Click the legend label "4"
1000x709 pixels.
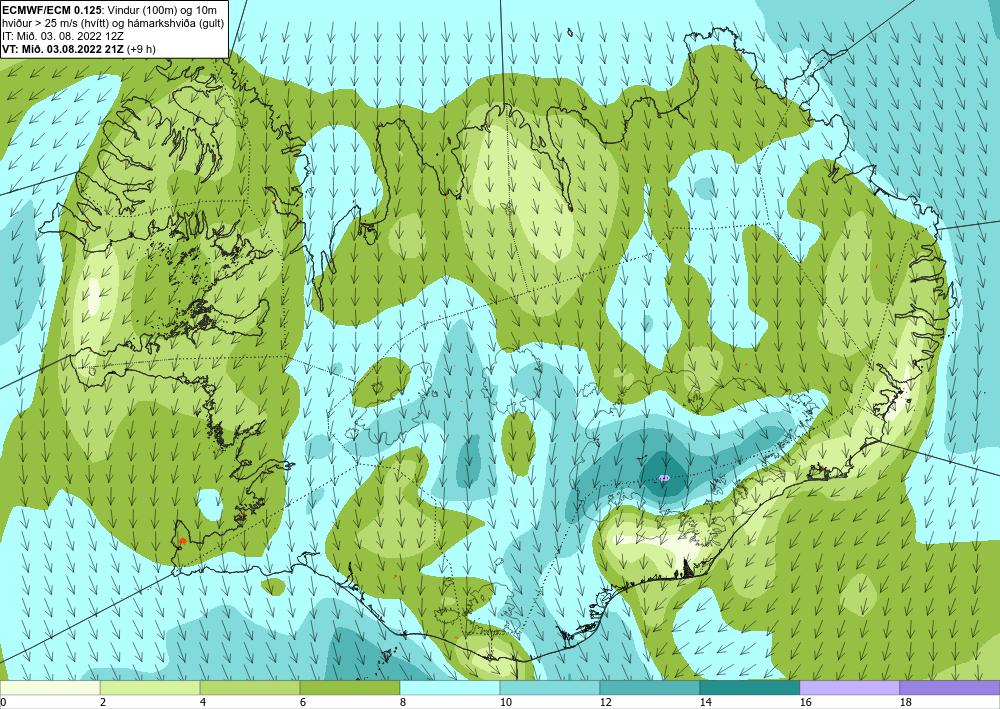[202, 703]
